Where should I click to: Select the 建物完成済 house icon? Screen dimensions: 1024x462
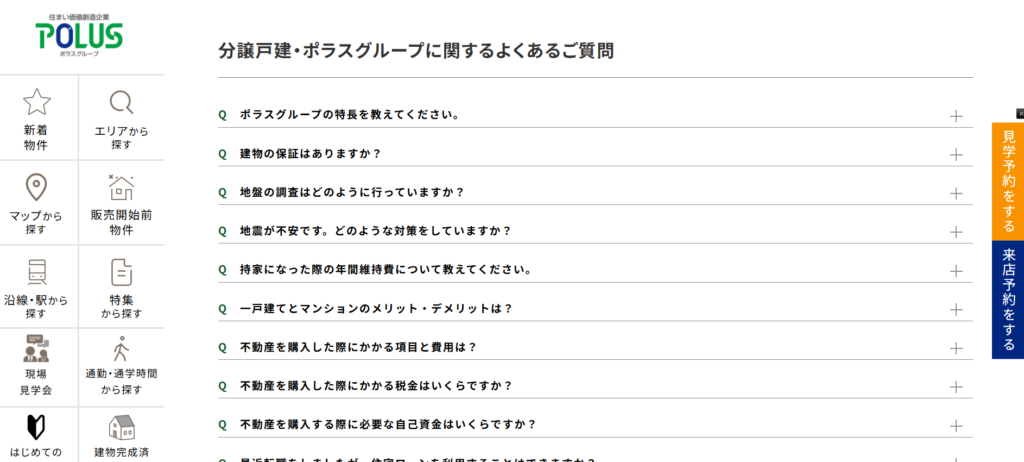click(121, 428)
